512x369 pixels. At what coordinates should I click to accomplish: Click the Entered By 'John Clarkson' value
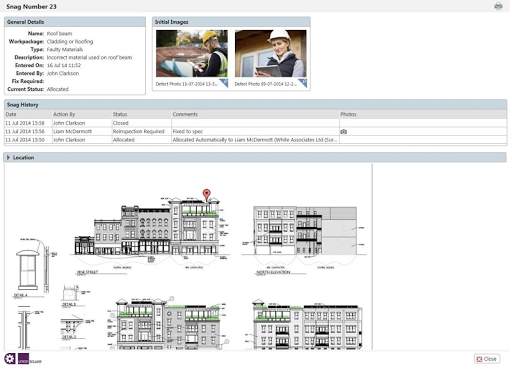point(63,73)
